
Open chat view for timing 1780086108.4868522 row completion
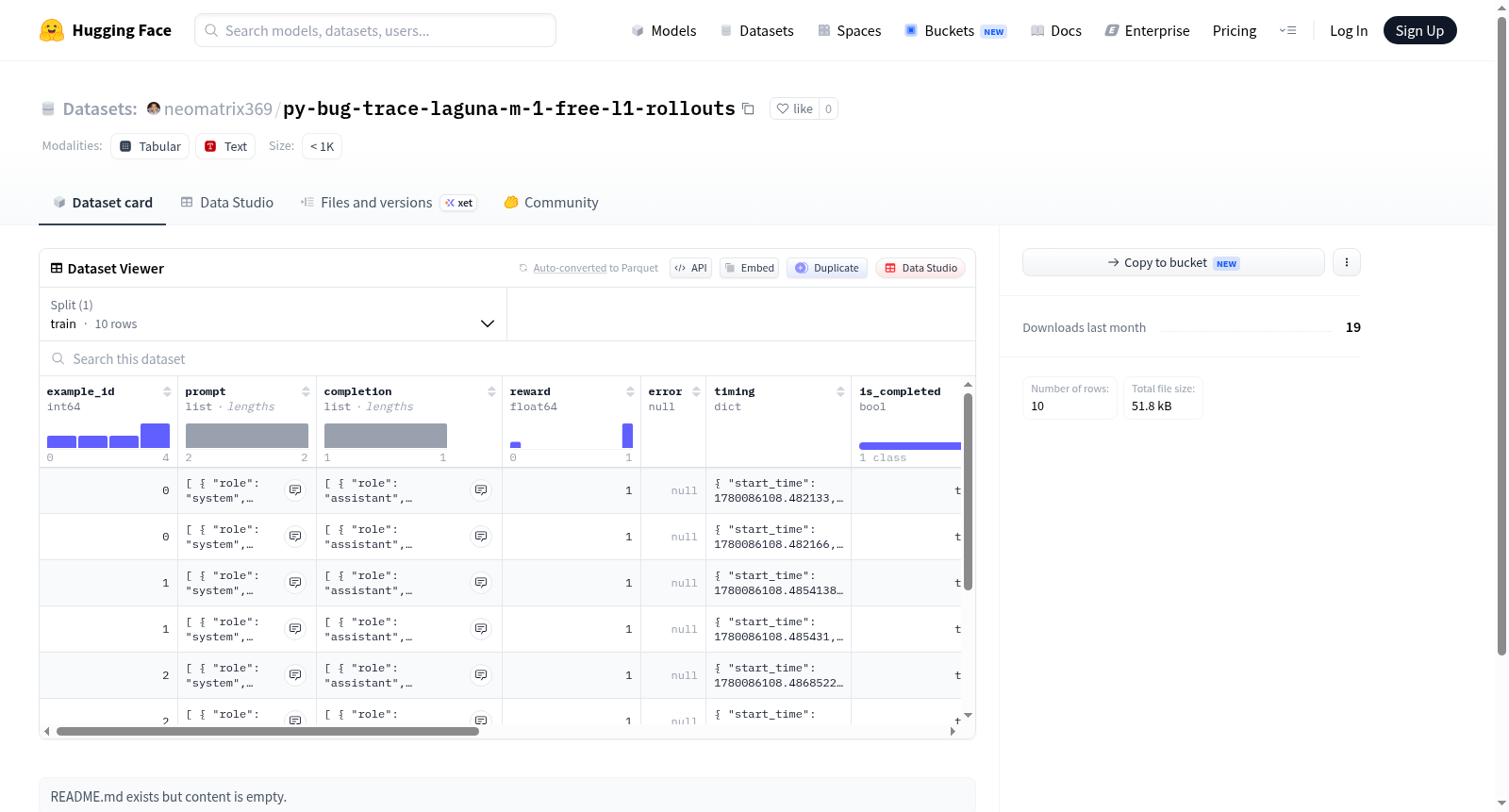[x=481, y=675]
